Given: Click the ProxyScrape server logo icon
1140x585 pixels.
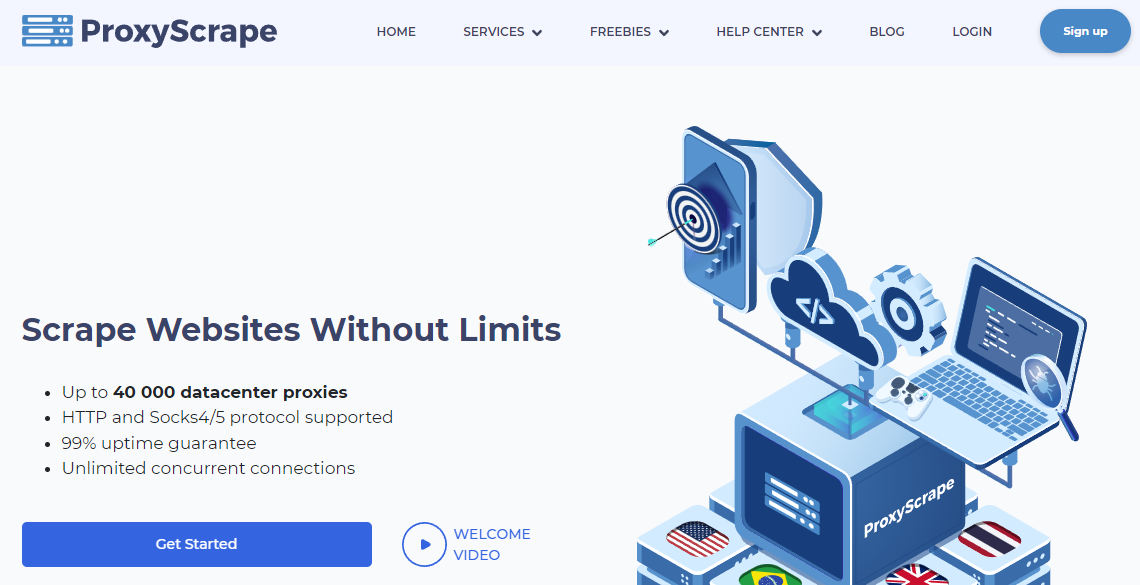Looking at the screenshot, I should coord(47,31).
